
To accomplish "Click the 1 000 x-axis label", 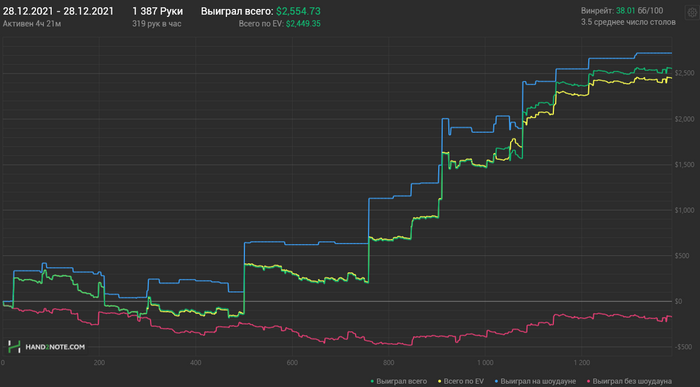I will (x=485, y=363).
